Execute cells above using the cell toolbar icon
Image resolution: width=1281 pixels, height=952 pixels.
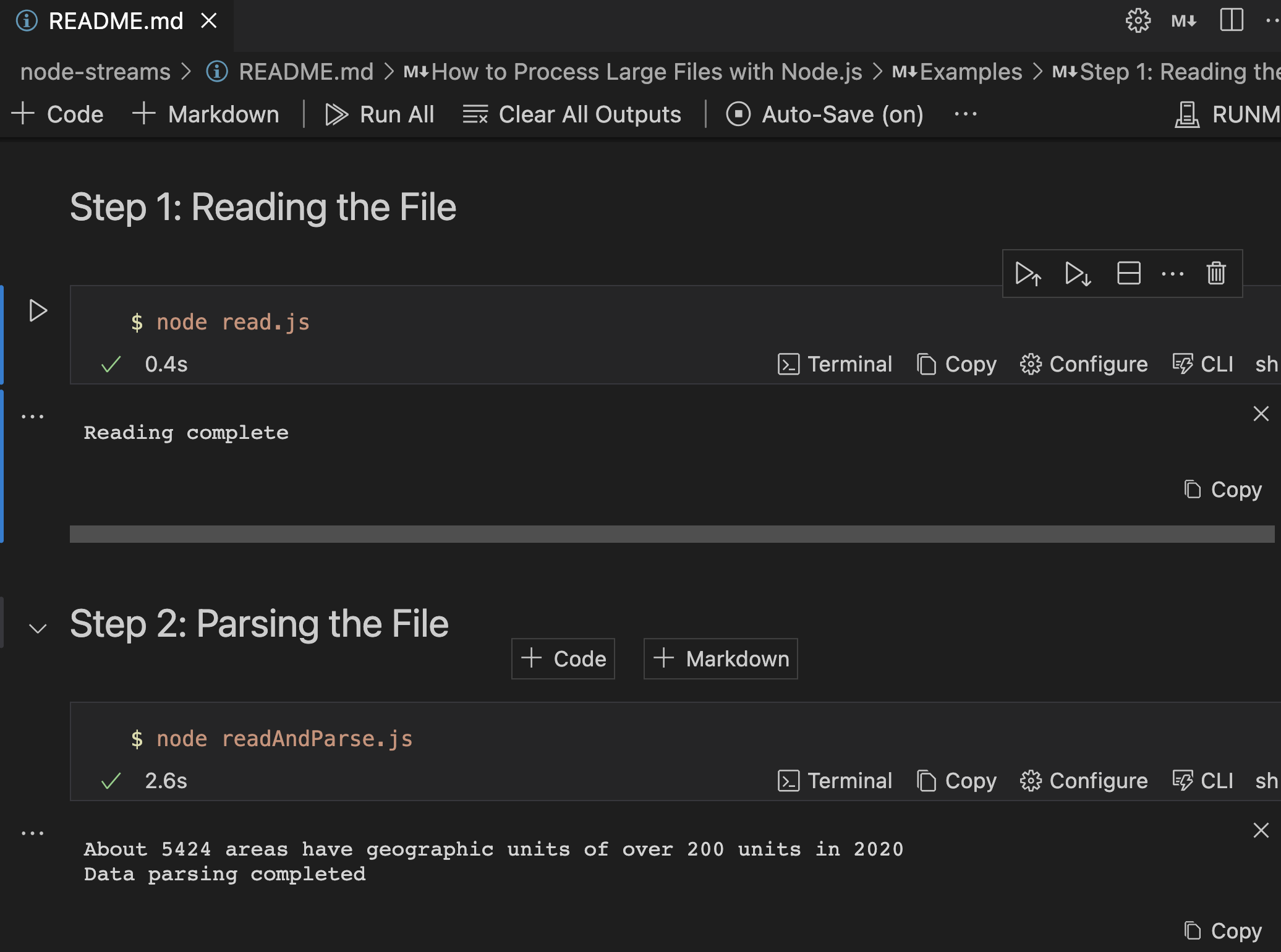(x=1028, y=274)
